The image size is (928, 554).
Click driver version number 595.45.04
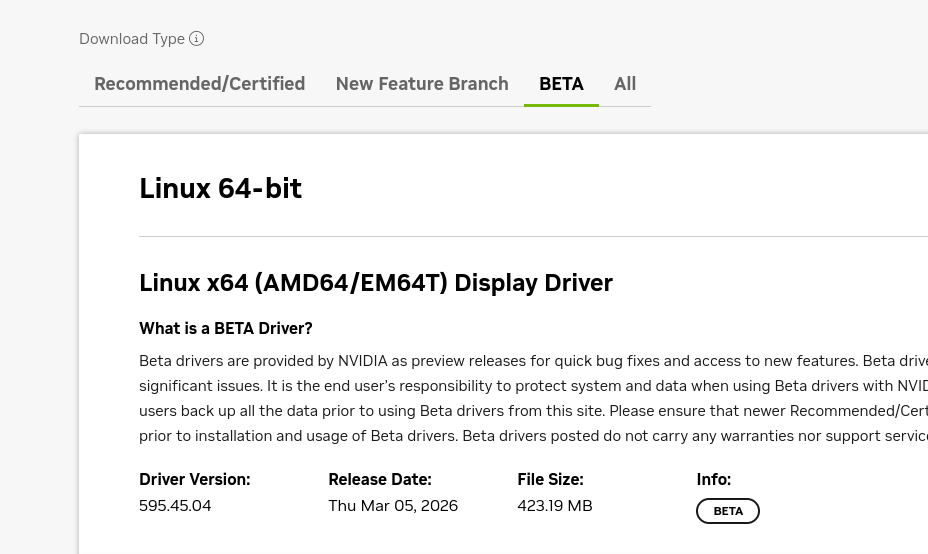175,505
